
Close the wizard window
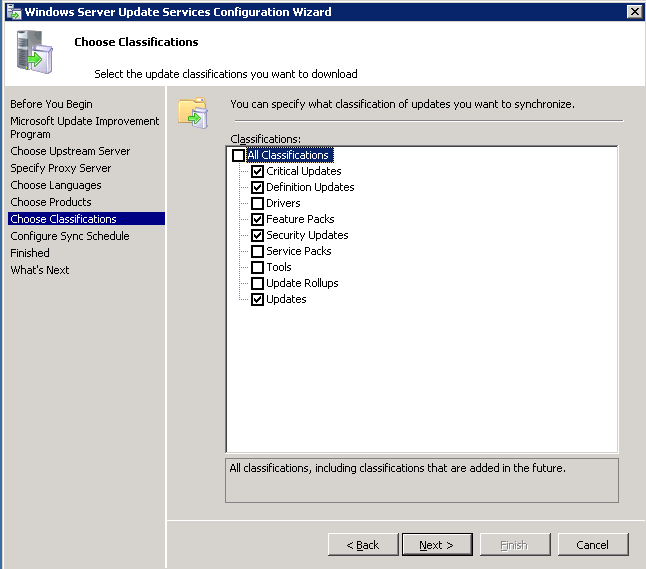pyautogui.click(x=634, y=12)
